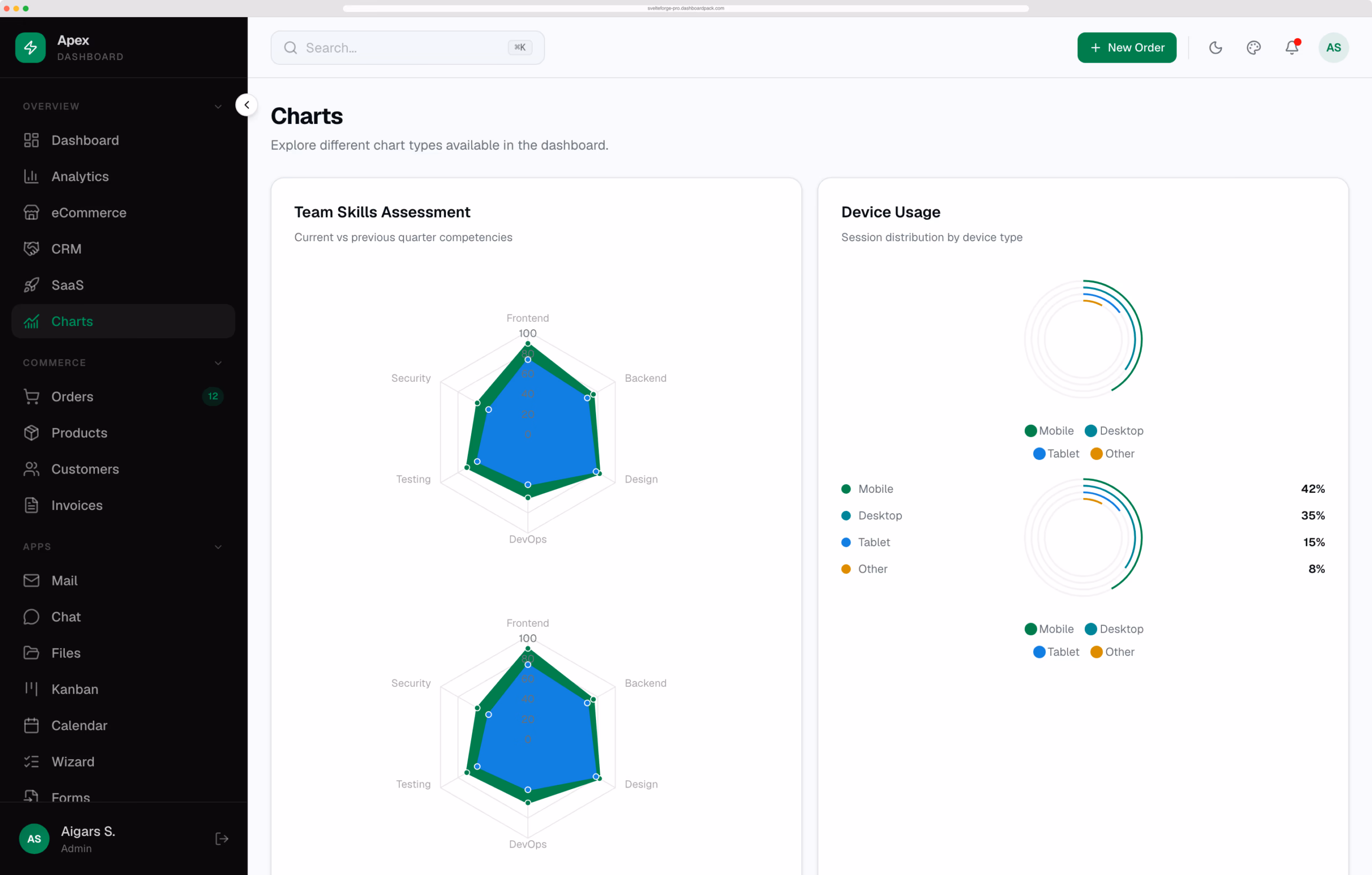The width and height of the screenshot is (1372, 875).
Task: Click the search magnifier icon
Action: click(290, 48)
